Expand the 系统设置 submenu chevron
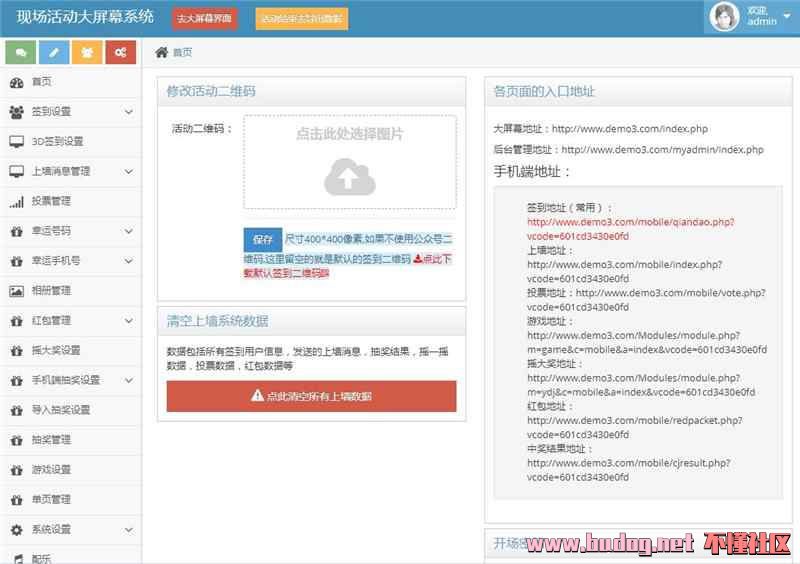The image size is (800, 564). (129, 529)
